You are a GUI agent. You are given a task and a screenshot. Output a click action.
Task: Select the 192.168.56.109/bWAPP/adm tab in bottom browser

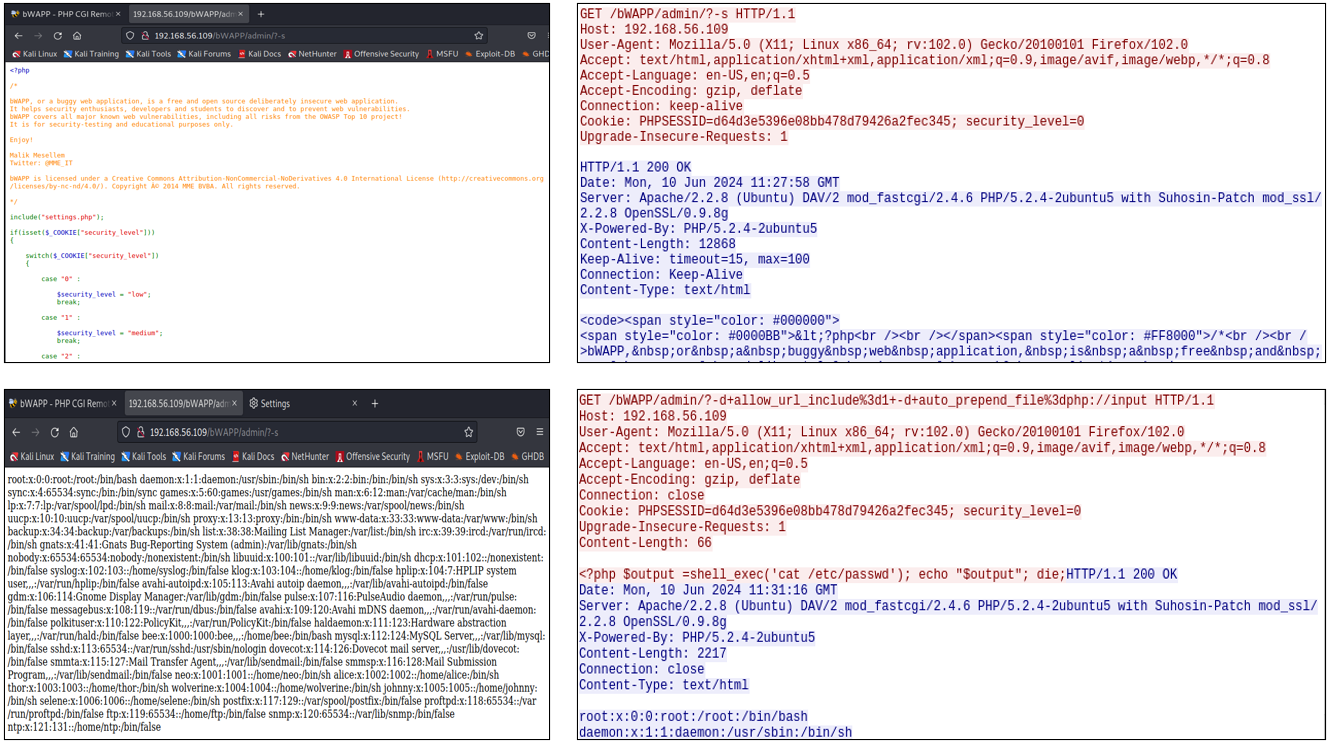click(183, 404)
